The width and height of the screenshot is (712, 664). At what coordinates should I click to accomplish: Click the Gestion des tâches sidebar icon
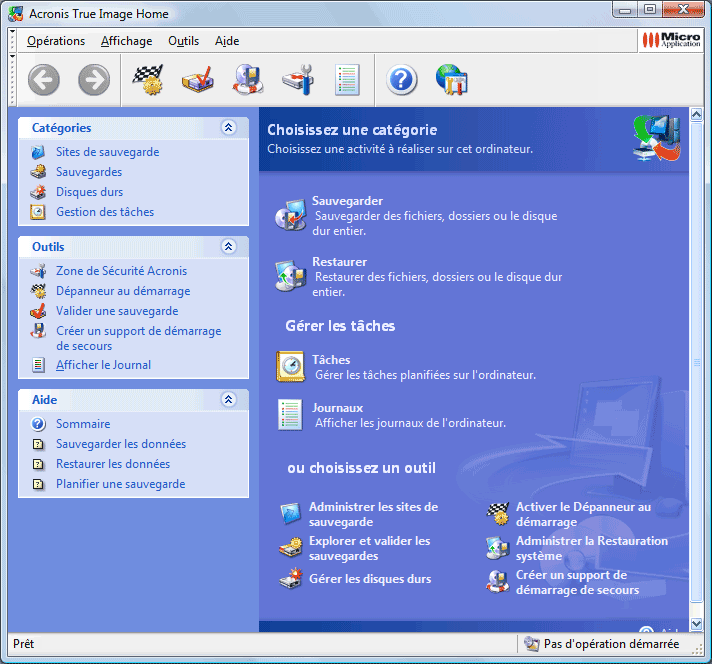38,212
